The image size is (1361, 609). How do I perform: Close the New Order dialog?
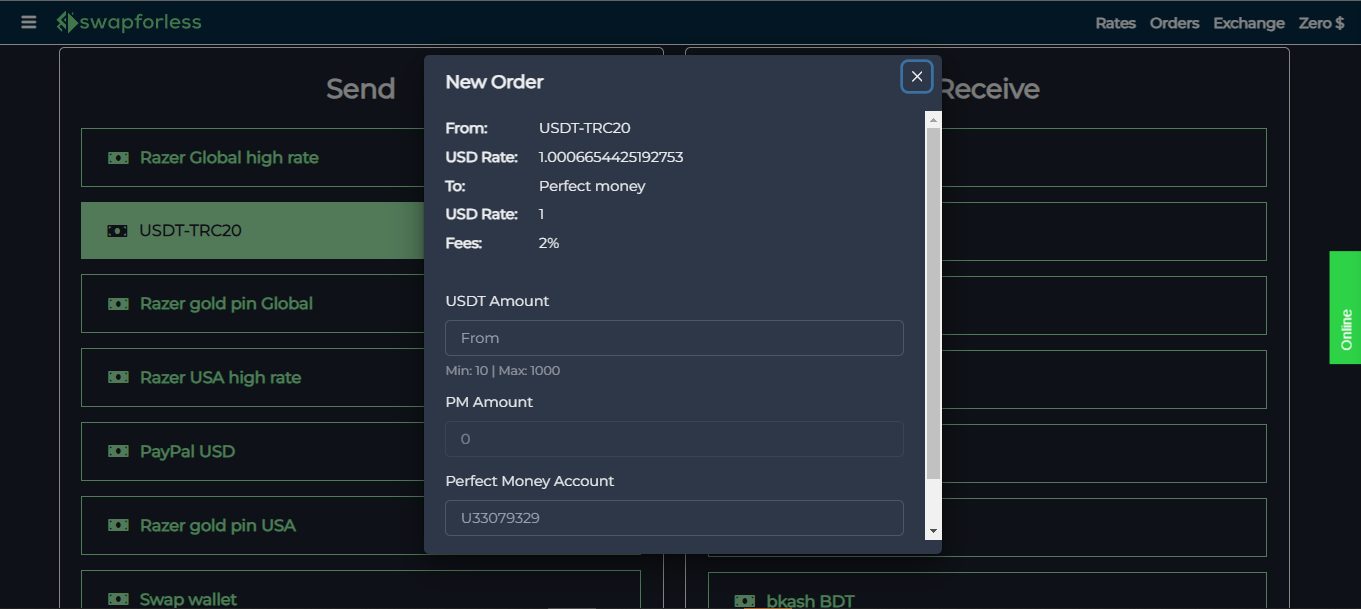917,77
